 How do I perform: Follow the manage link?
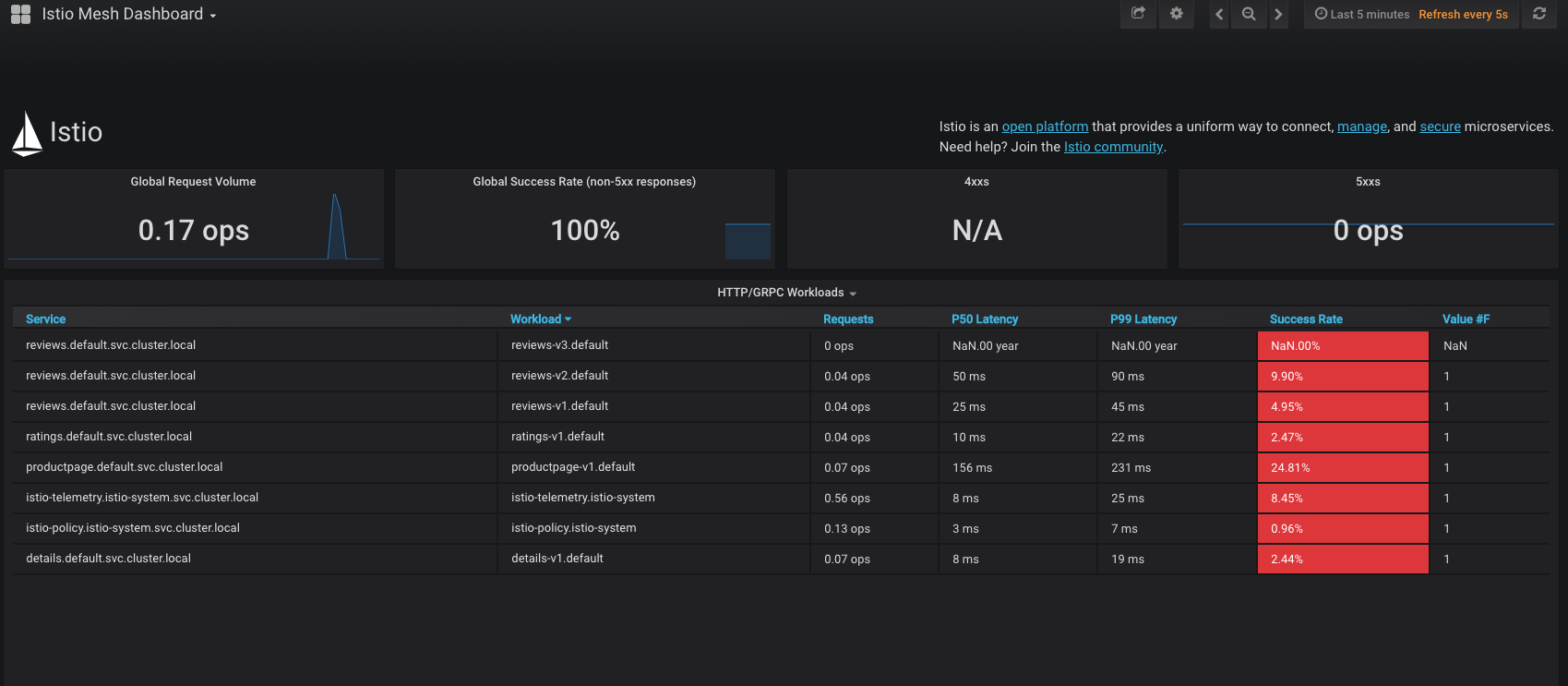1362,126
